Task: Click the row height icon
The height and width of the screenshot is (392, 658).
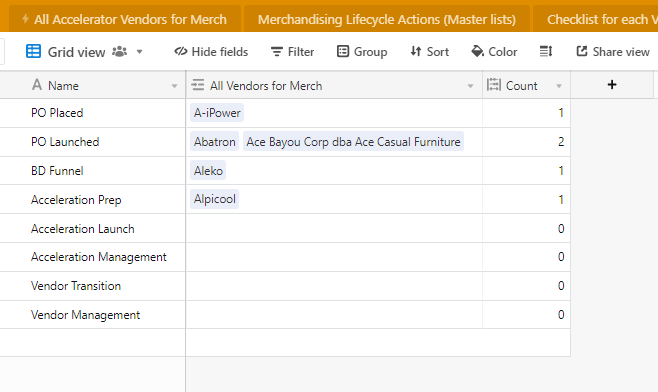Action: point(546,52)
